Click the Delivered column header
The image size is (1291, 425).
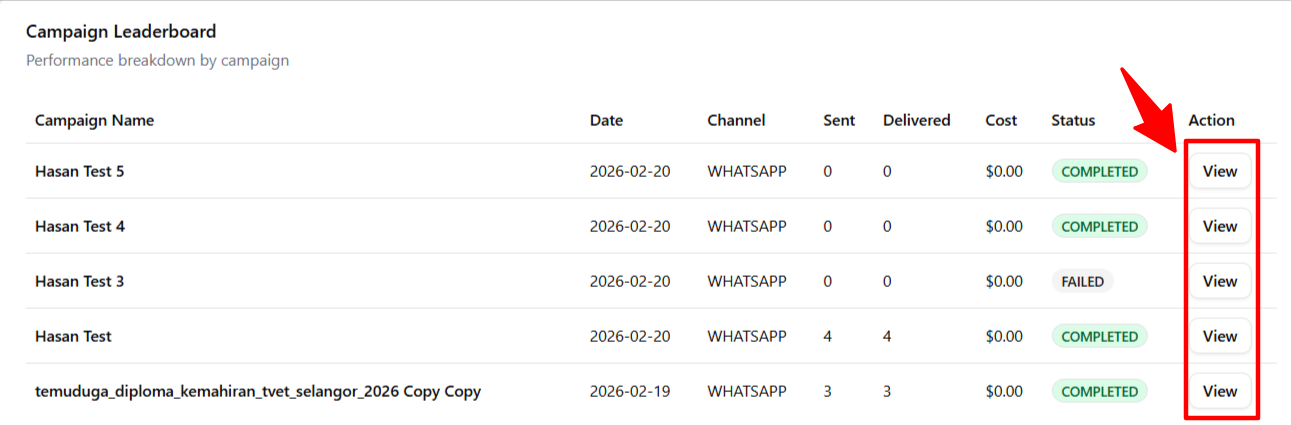pyautogui.click(x=916, y=120)
